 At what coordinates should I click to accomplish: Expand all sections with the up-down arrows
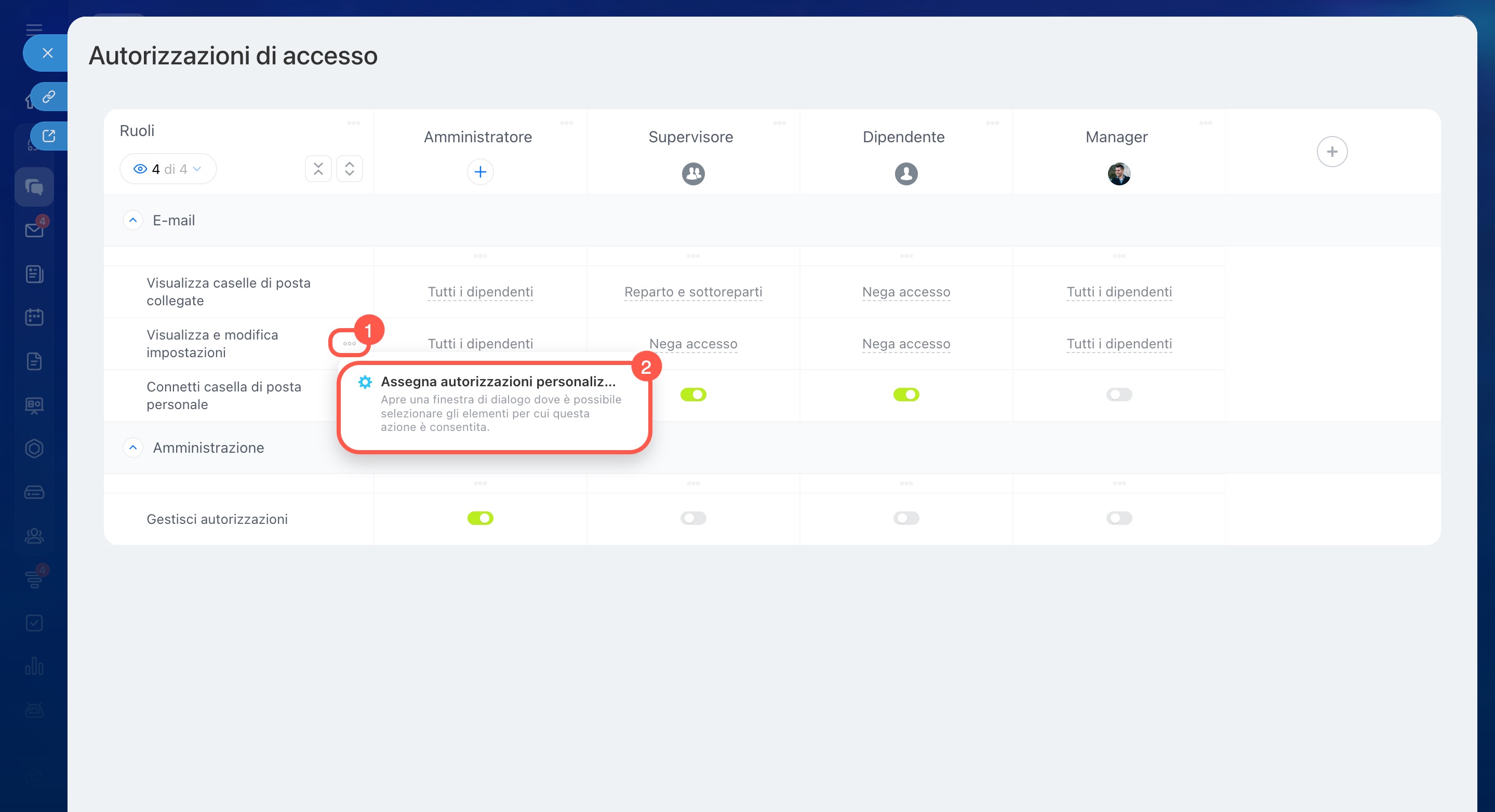350,169
